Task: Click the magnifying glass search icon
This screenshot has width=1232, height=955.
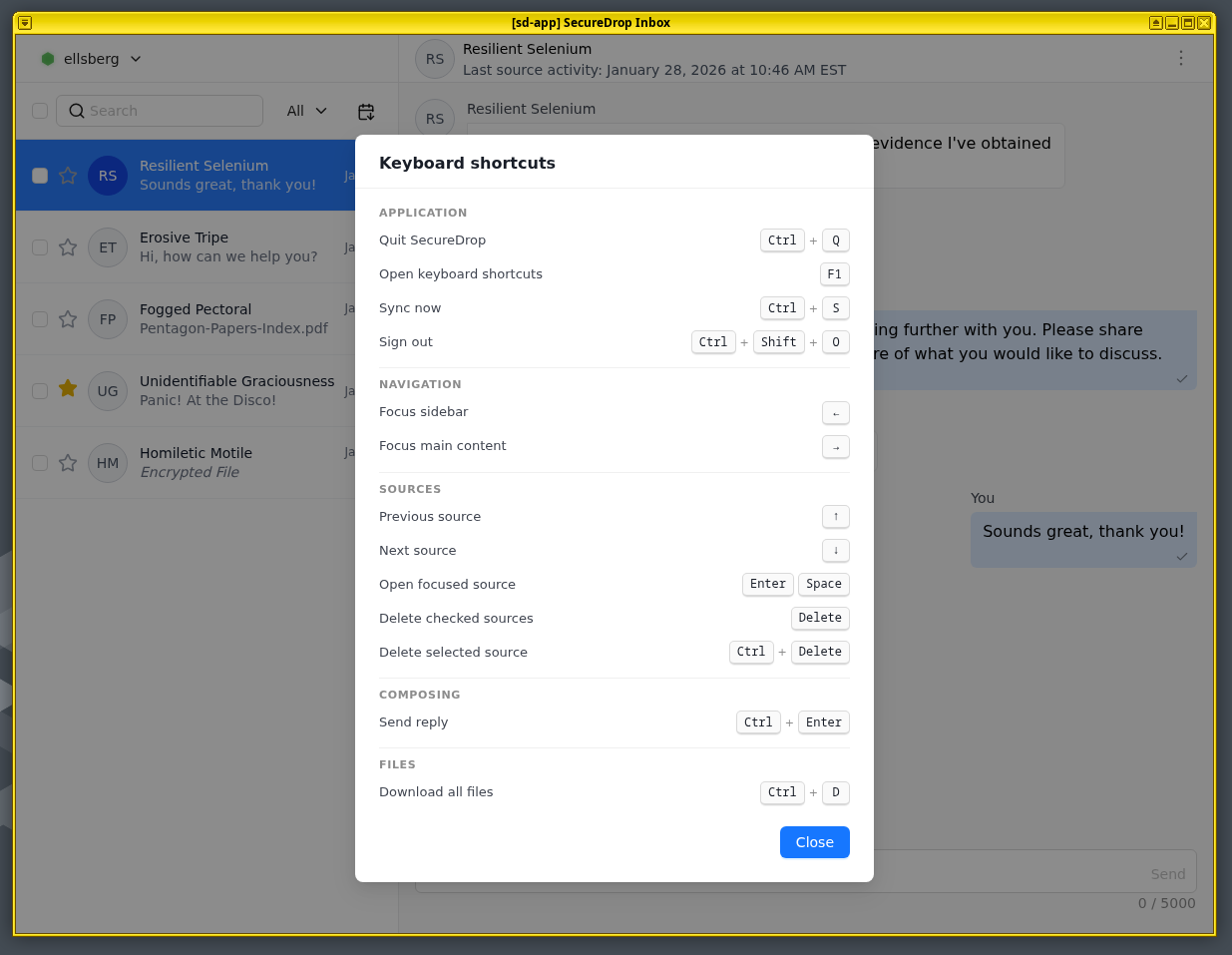Action: (77, 111)
